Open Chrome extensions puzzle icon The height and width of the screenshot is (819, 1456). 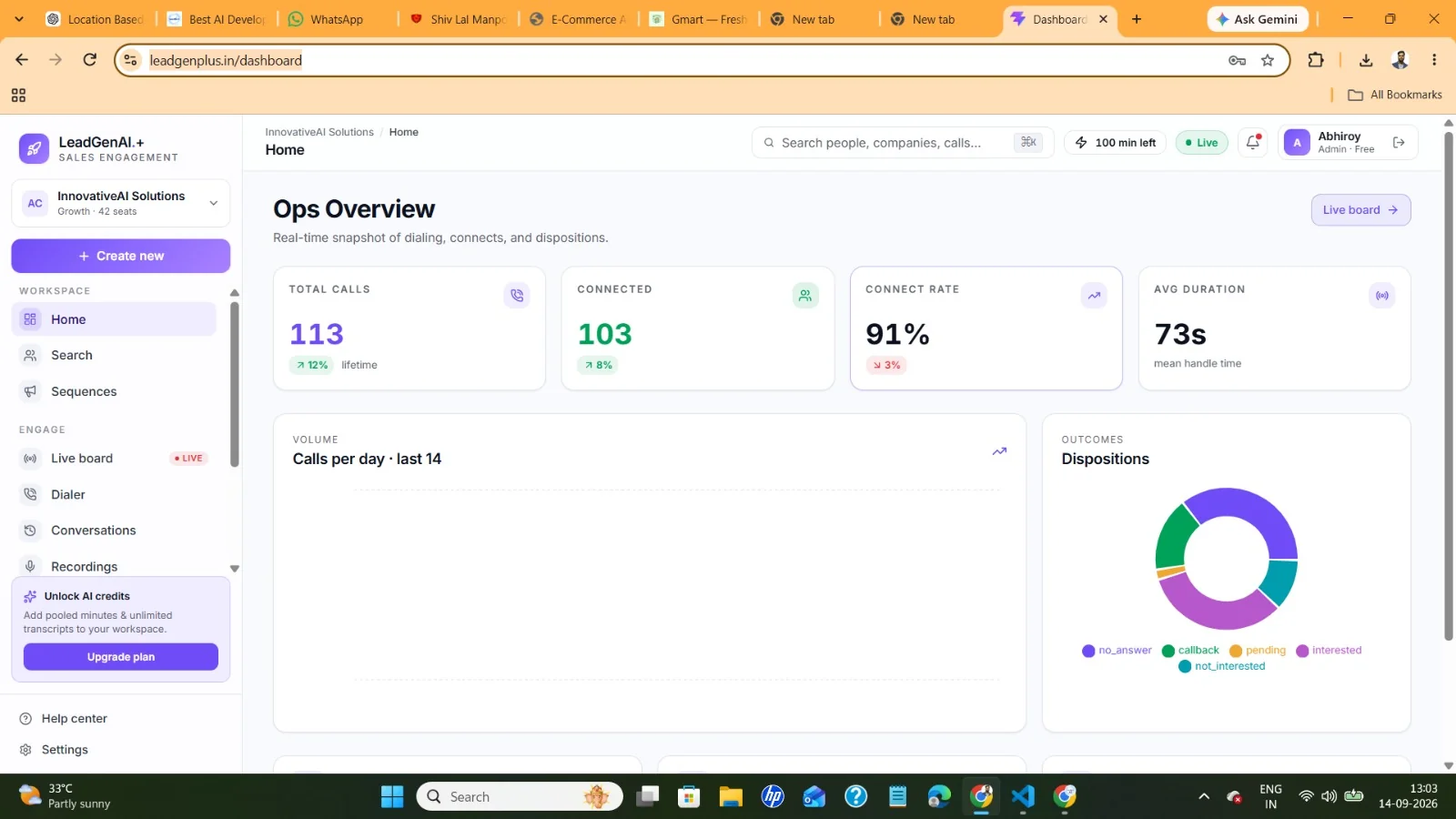(1316, 60)
